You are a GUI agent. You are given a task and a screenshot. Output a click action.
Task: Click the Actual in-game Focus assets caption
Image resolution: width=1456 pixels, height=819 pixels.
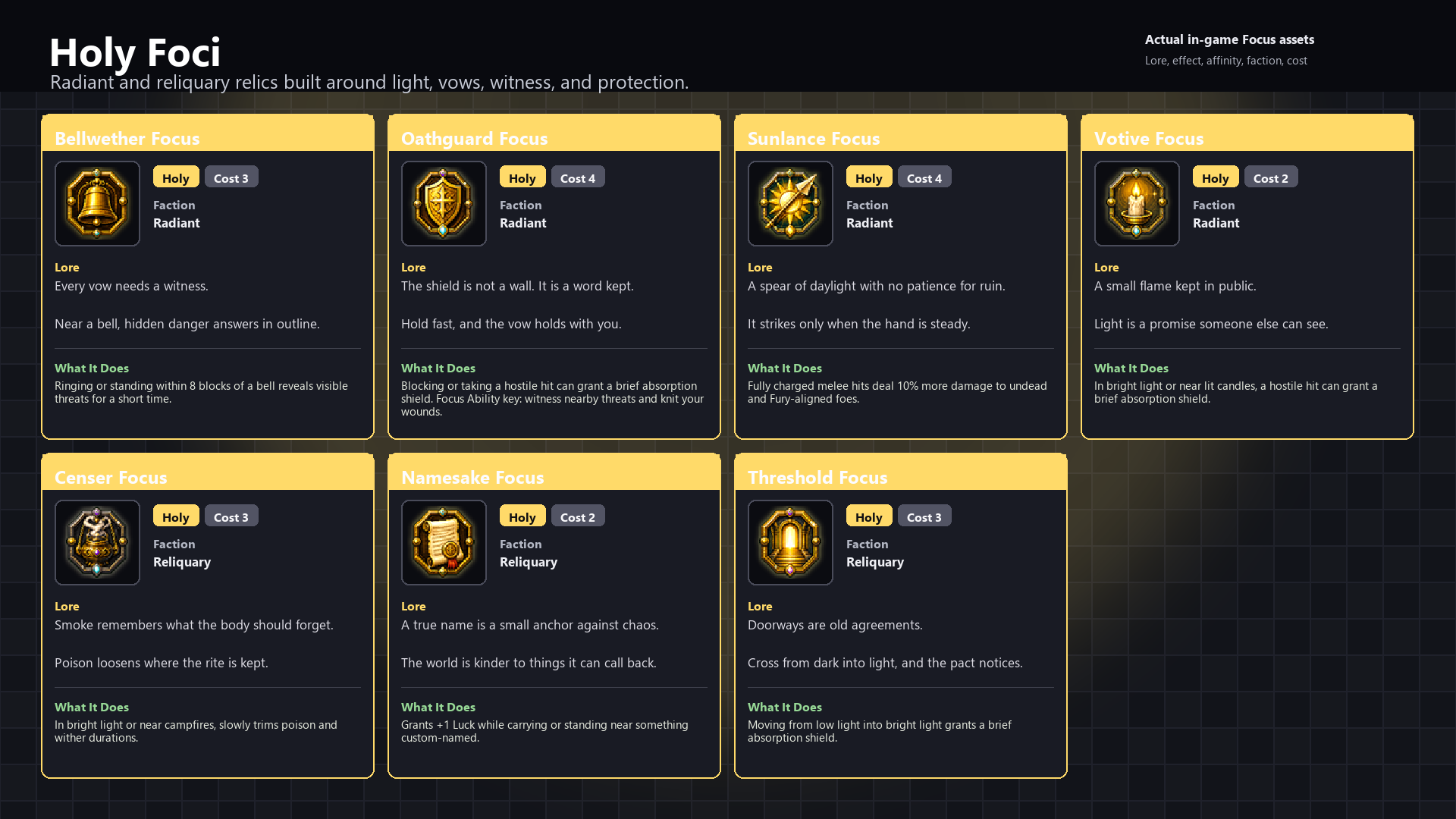(x=1229, y=39)
